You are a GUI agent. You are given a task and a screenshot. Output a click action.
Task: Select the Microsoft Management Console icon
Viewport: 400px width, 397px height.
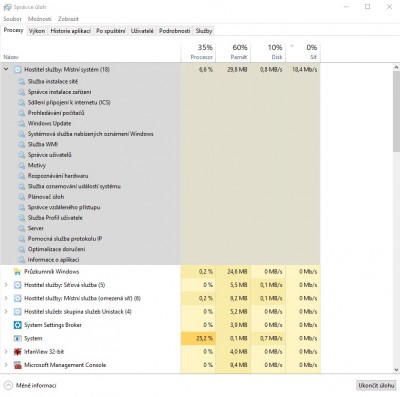click(x=17, y=365)
